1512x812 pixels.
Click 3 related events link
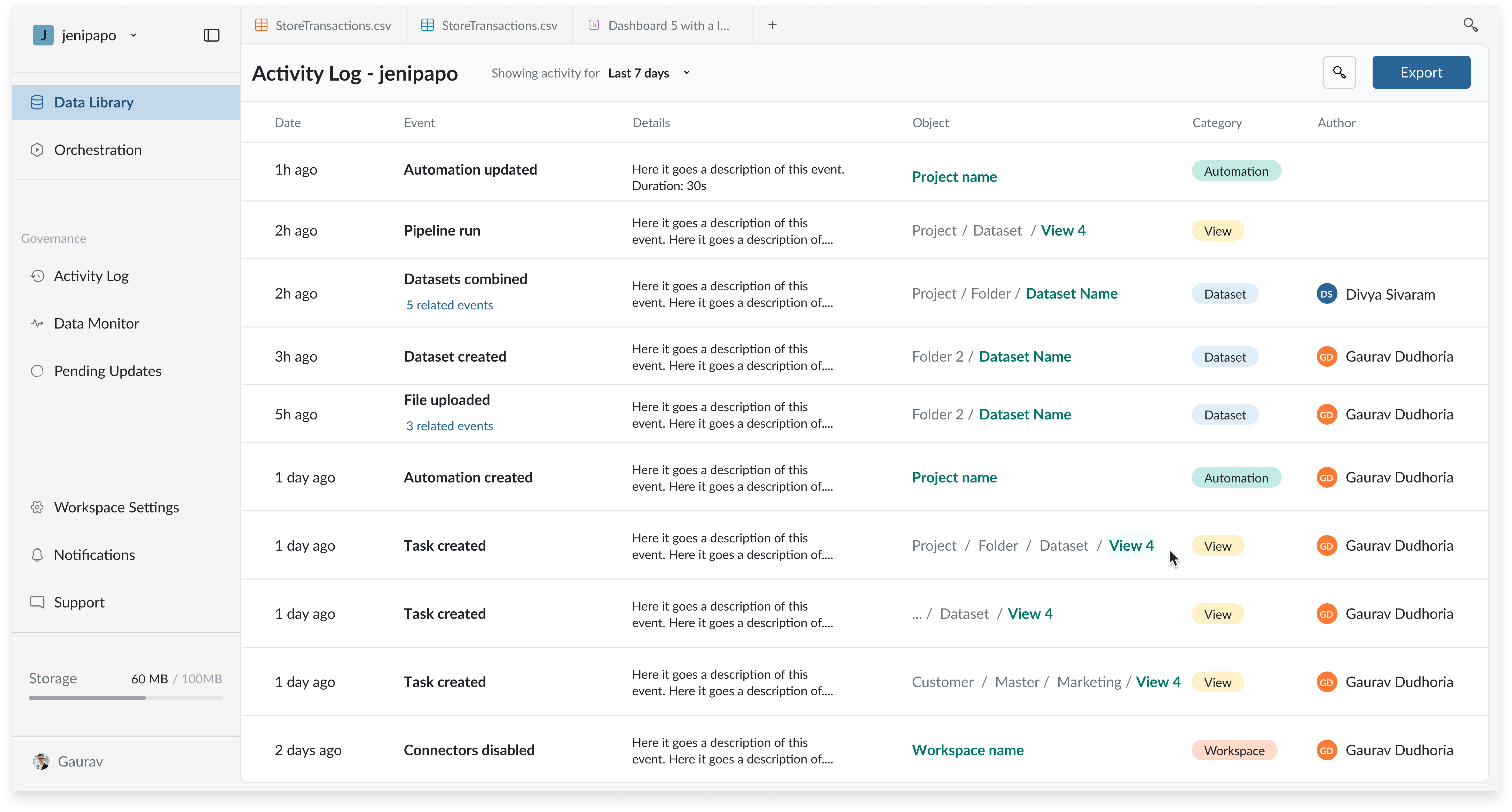click(449, 426)
